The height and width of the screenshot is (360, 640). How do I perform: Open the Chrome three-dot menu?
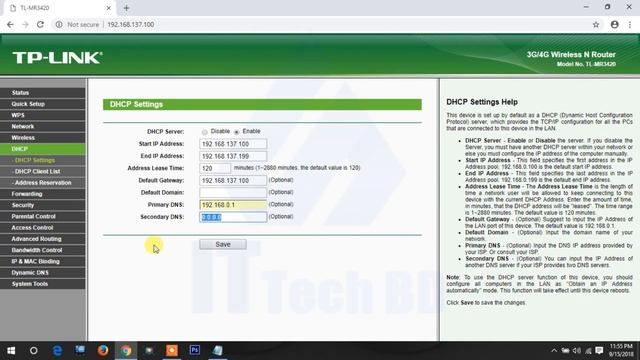pyautogui.click(x=630, y=24)
